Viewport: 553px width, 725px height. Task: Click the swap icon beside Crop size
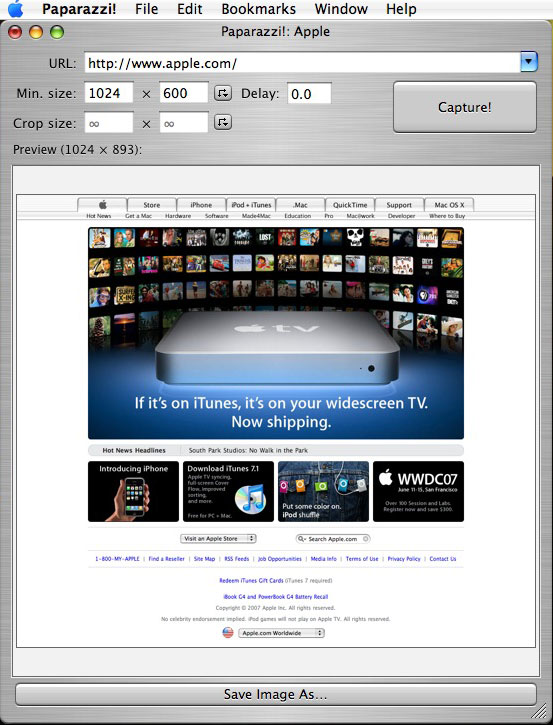222,123
